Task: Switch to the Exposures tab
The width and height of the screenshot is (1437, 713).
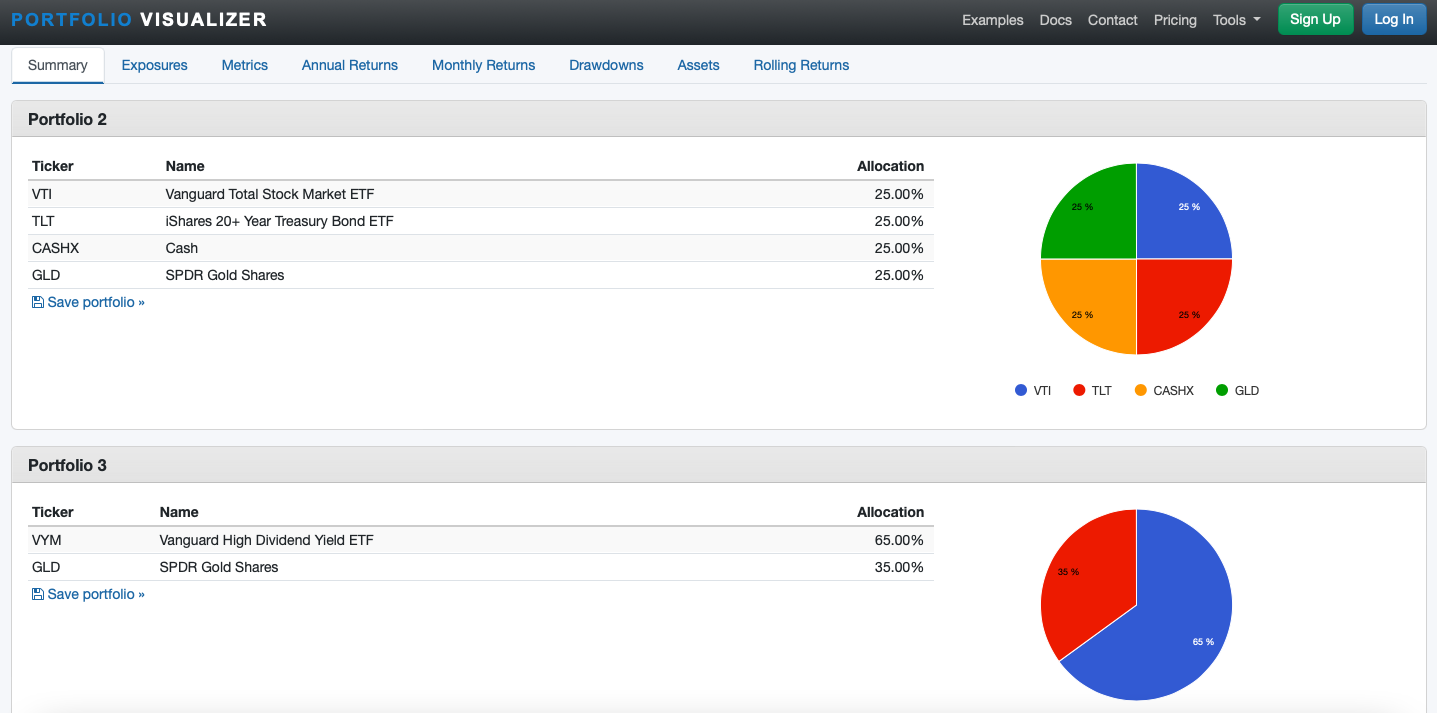Action: (154, 65)
